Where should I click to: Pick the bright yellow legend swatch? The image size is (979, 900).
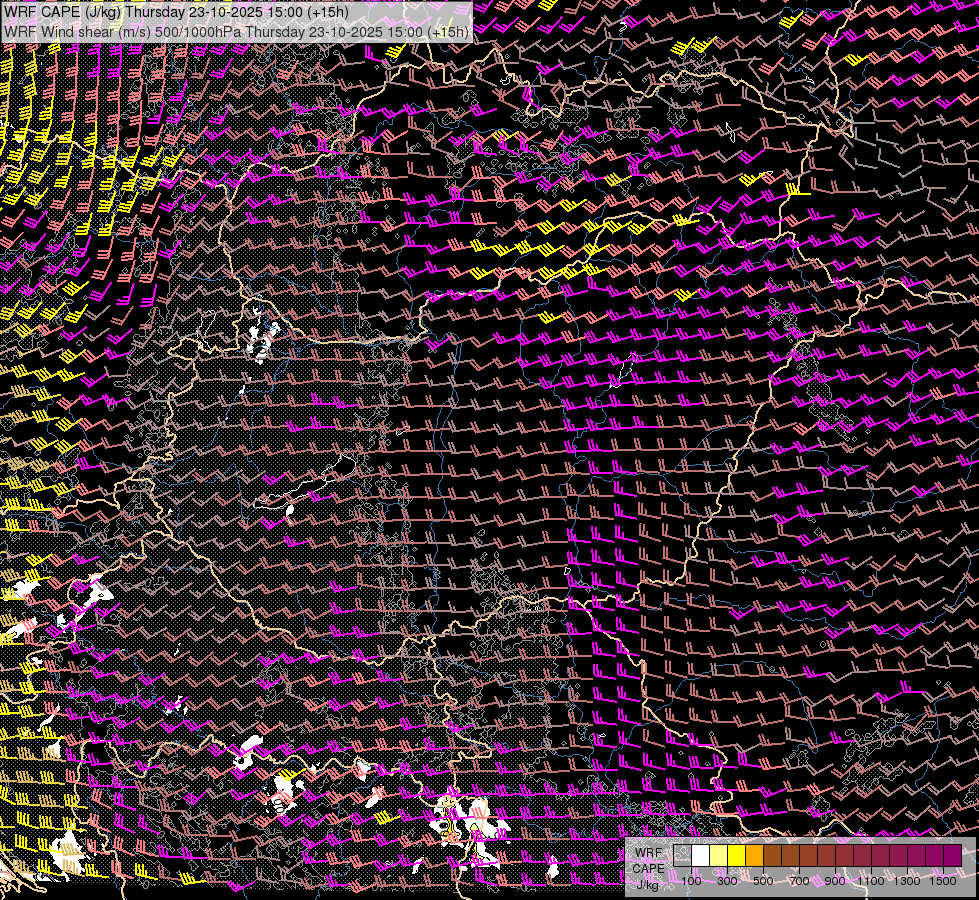click(737, 856)
